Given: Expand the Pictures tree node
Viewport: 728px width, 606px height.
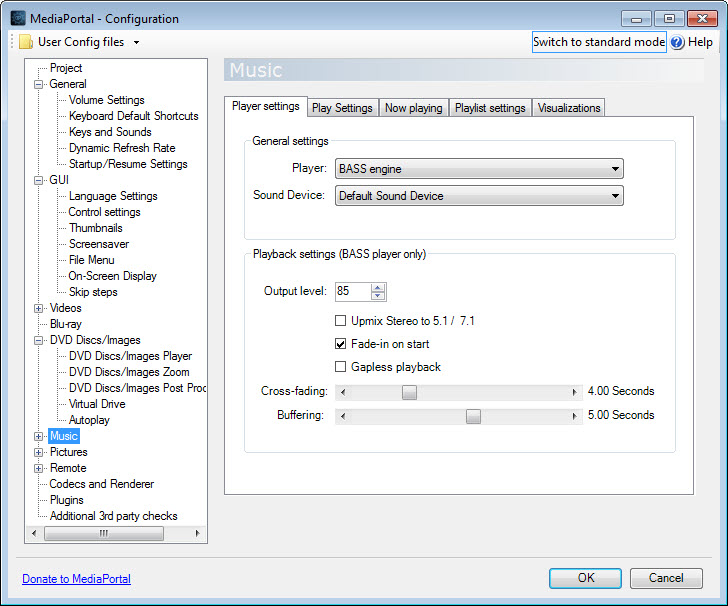Looking at the screenshot, I should (x=39, y=452).
